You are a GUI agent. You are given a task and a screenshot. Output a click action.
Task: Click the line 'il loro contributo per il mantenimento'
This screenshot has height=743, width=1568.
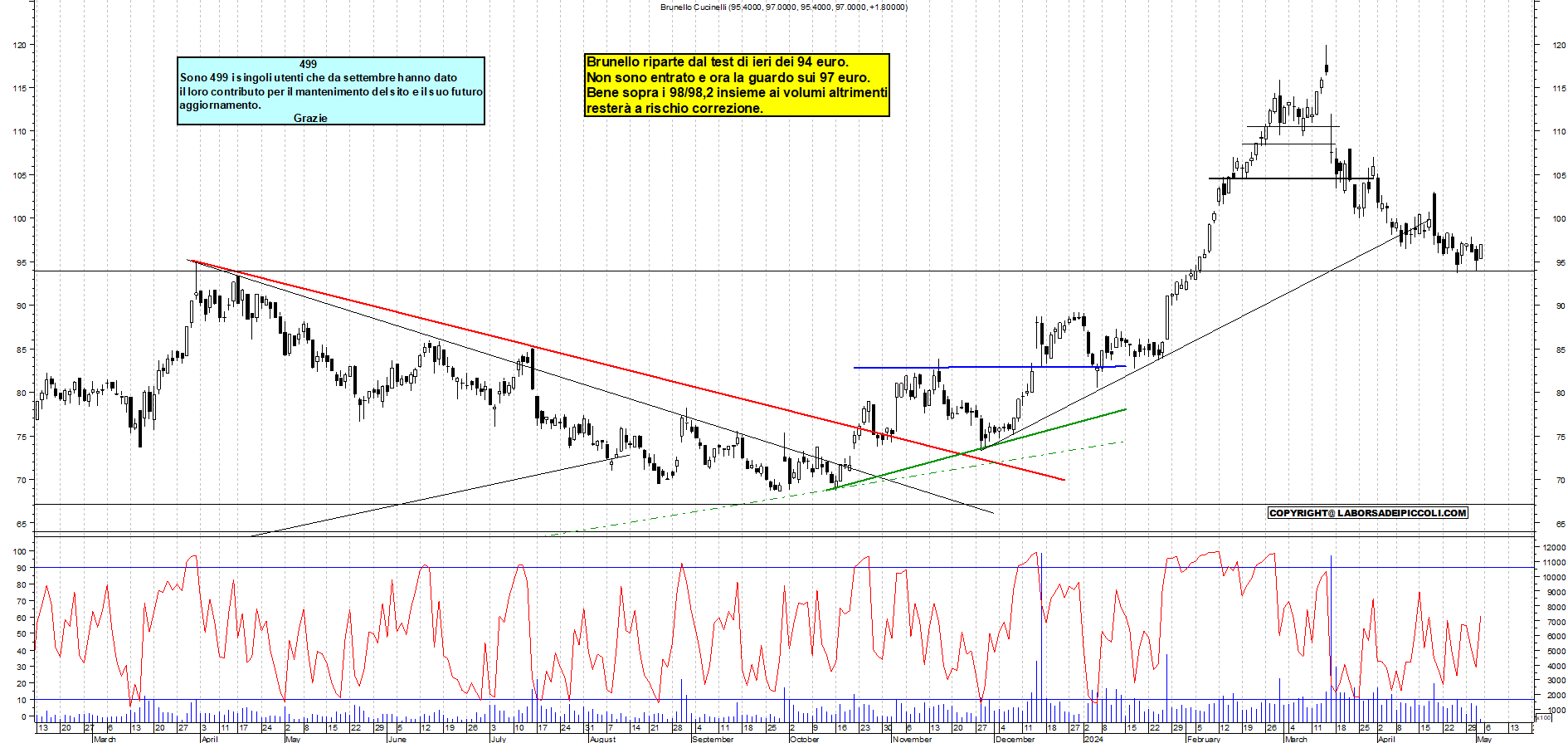click(331, 91)
